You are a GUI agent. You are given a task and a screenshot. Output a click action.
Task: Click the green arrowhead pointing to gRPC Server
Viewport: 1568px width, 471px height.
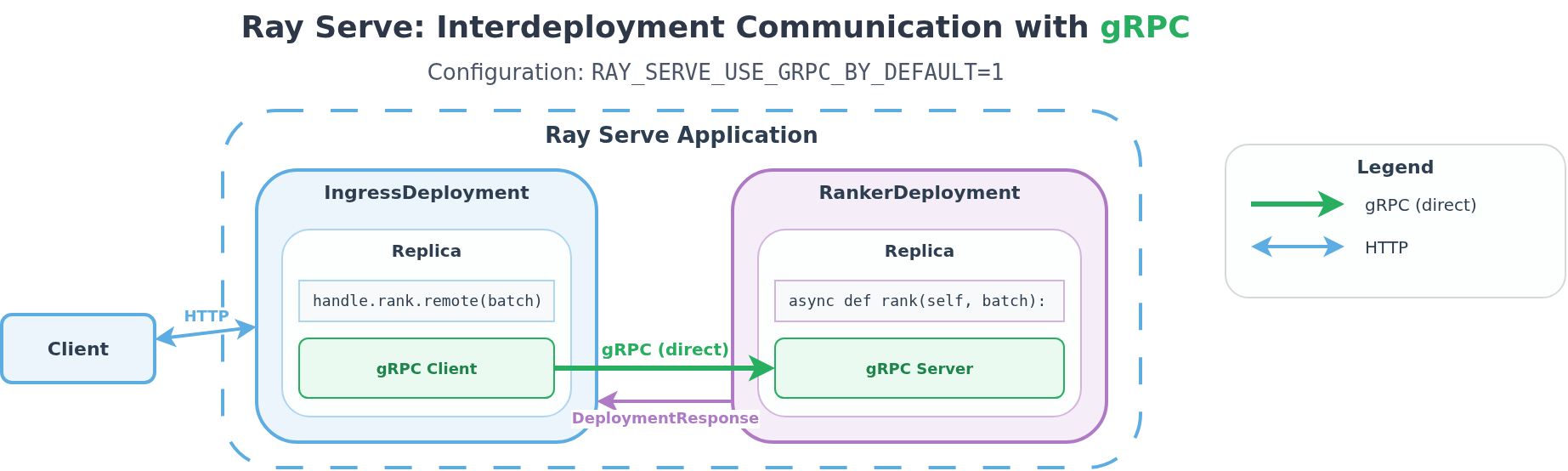click(x=761, y=368)
